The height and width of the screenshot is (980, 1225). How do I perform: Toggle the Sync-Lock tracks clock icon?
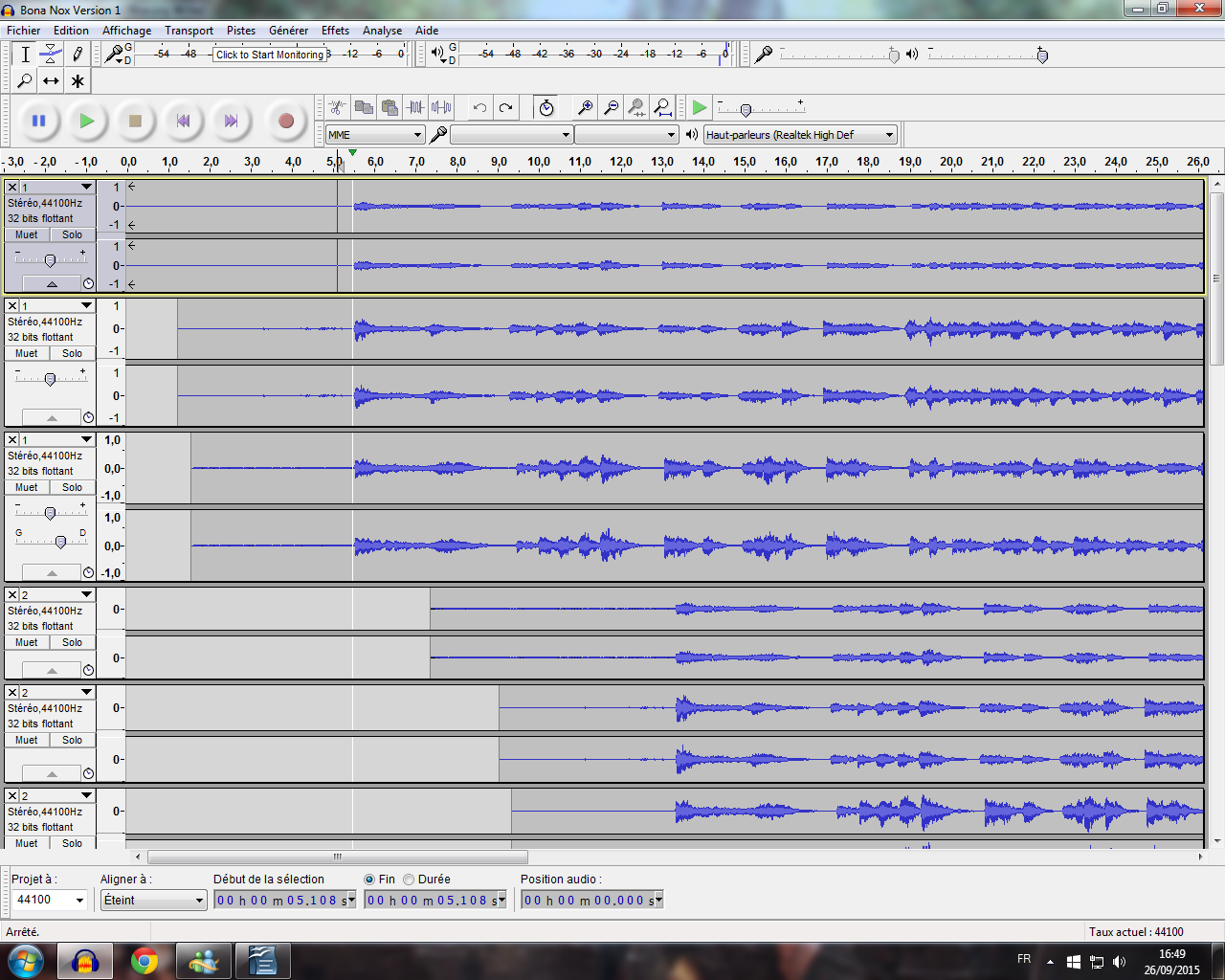pyautogui.click(x=546, y=107)
